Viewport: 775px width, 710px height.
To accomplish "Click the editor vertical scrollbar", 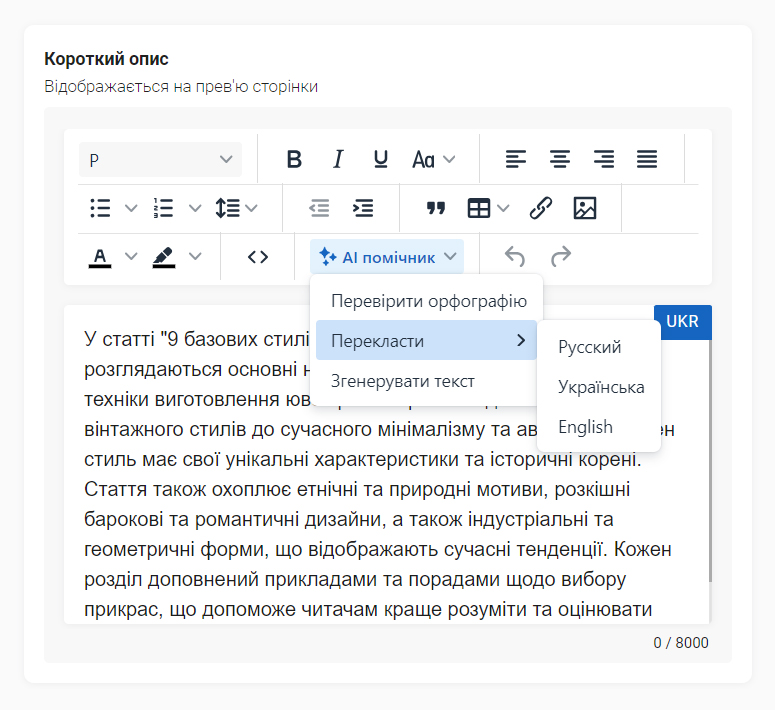I will coord(710,460).
